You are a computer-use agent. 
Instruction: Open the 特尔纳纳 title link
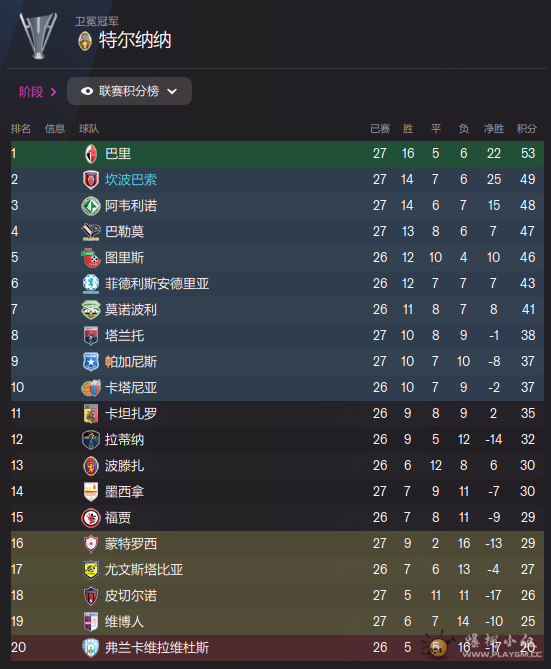click(135, 41)
